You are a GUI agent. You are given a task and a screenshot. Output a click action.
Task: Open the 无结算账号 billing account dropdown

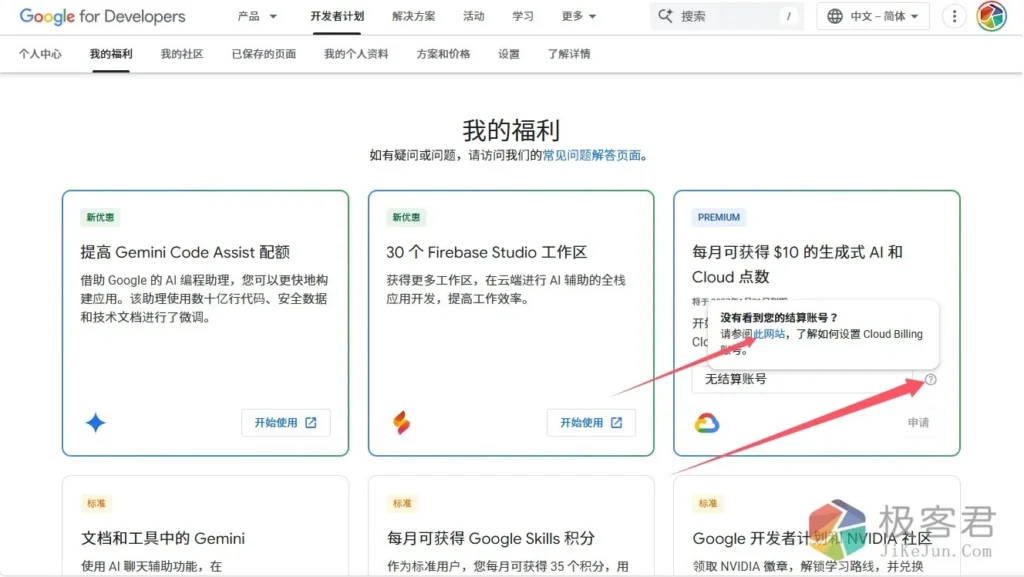tap(800, 379)
